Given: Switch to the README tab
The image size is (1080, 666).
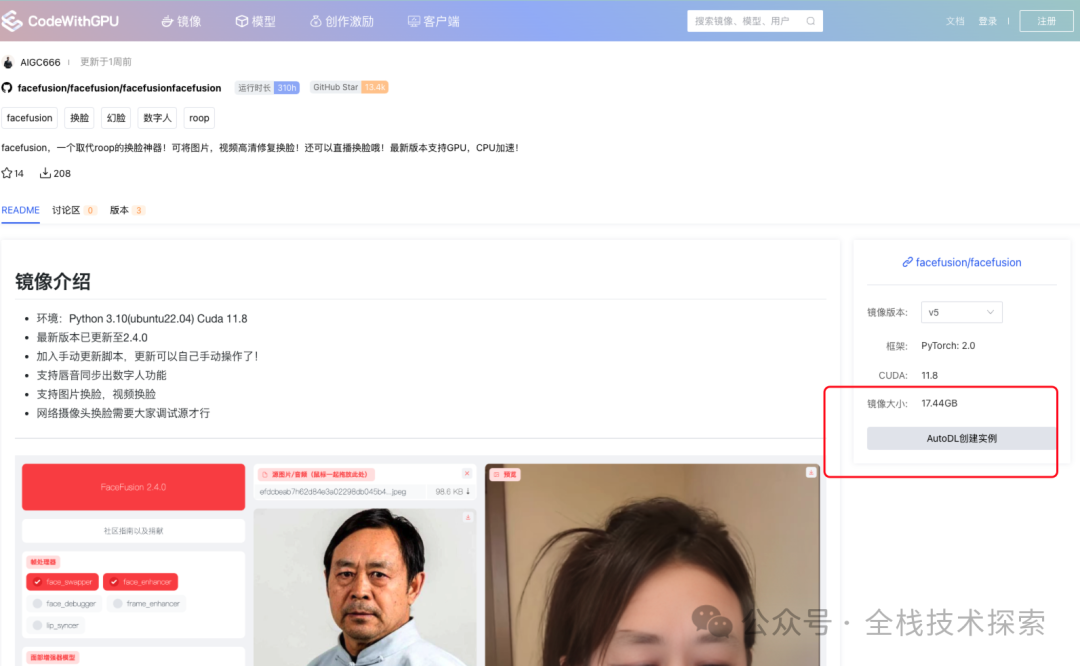Looking at the screenshot, I should click(21, 210).
